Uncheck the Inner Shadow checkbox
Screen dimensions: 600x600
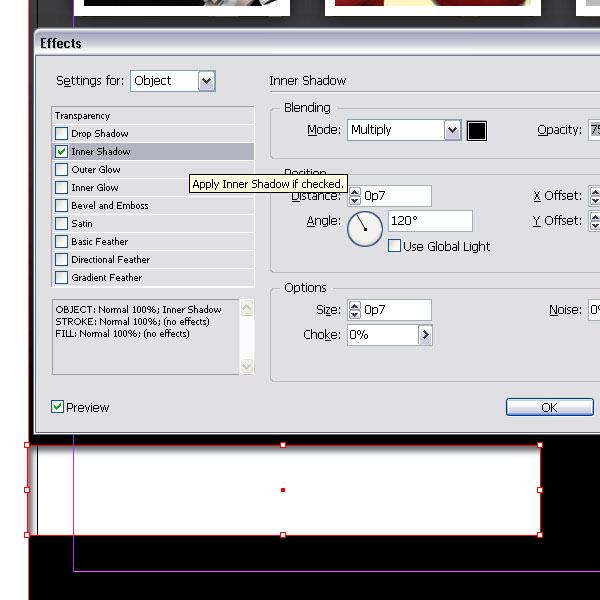(x=61, y=152)
